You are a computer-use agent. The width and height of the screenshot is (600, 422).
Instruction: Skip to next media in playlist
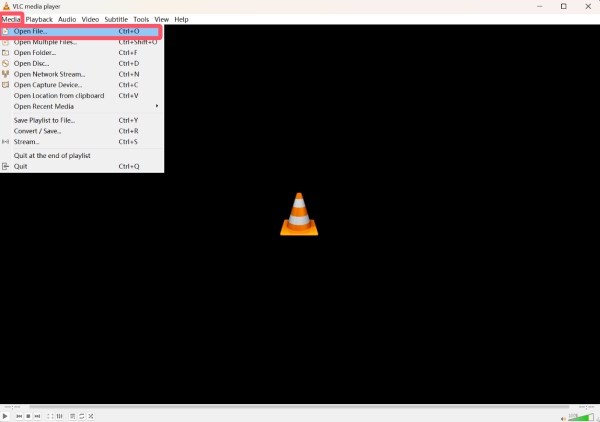click(38, 416)
